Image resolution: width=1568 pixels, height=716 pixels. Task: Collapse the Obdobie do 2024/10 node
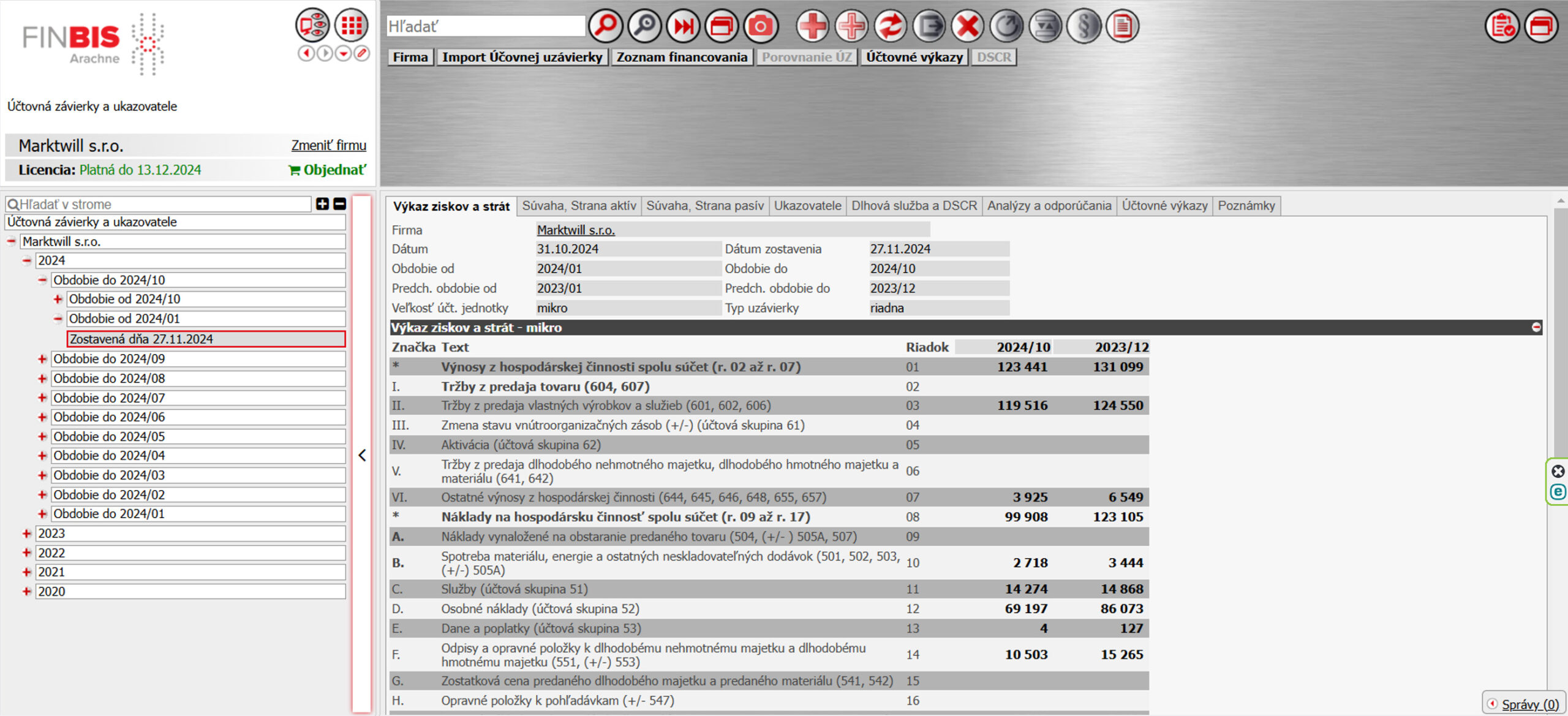(42, 280)
